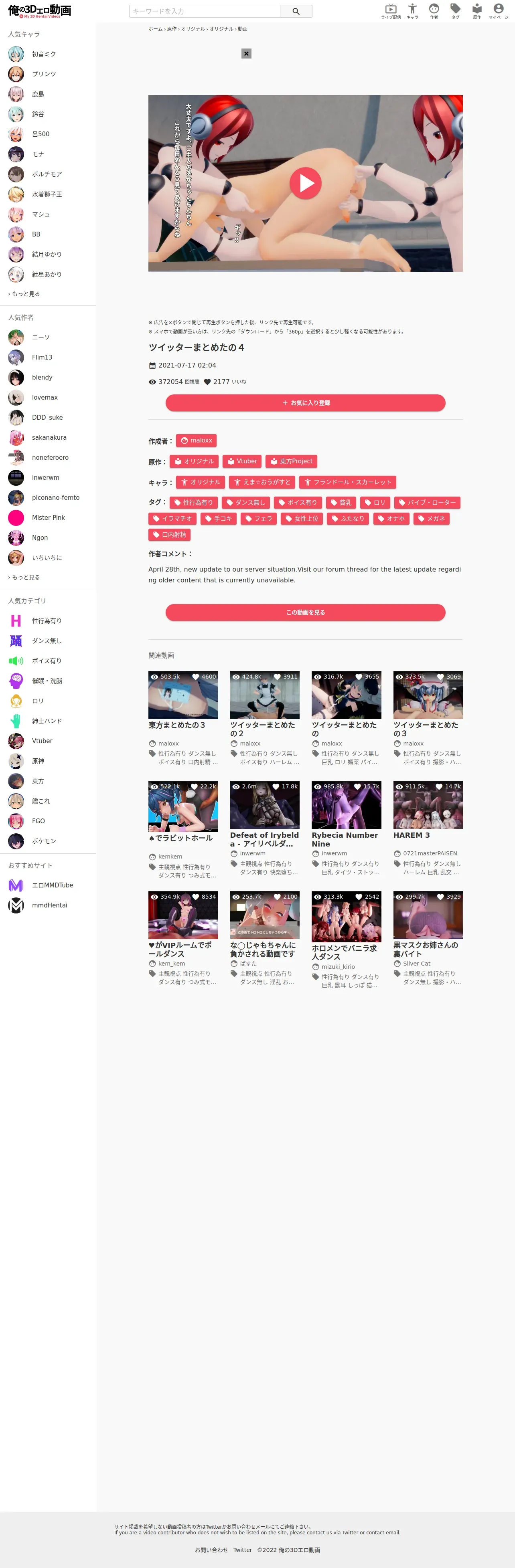This screenshot has width=515, height=1568.
Task: Go to ホーム in breadcrumb
Action: click(x=155, y=28)
